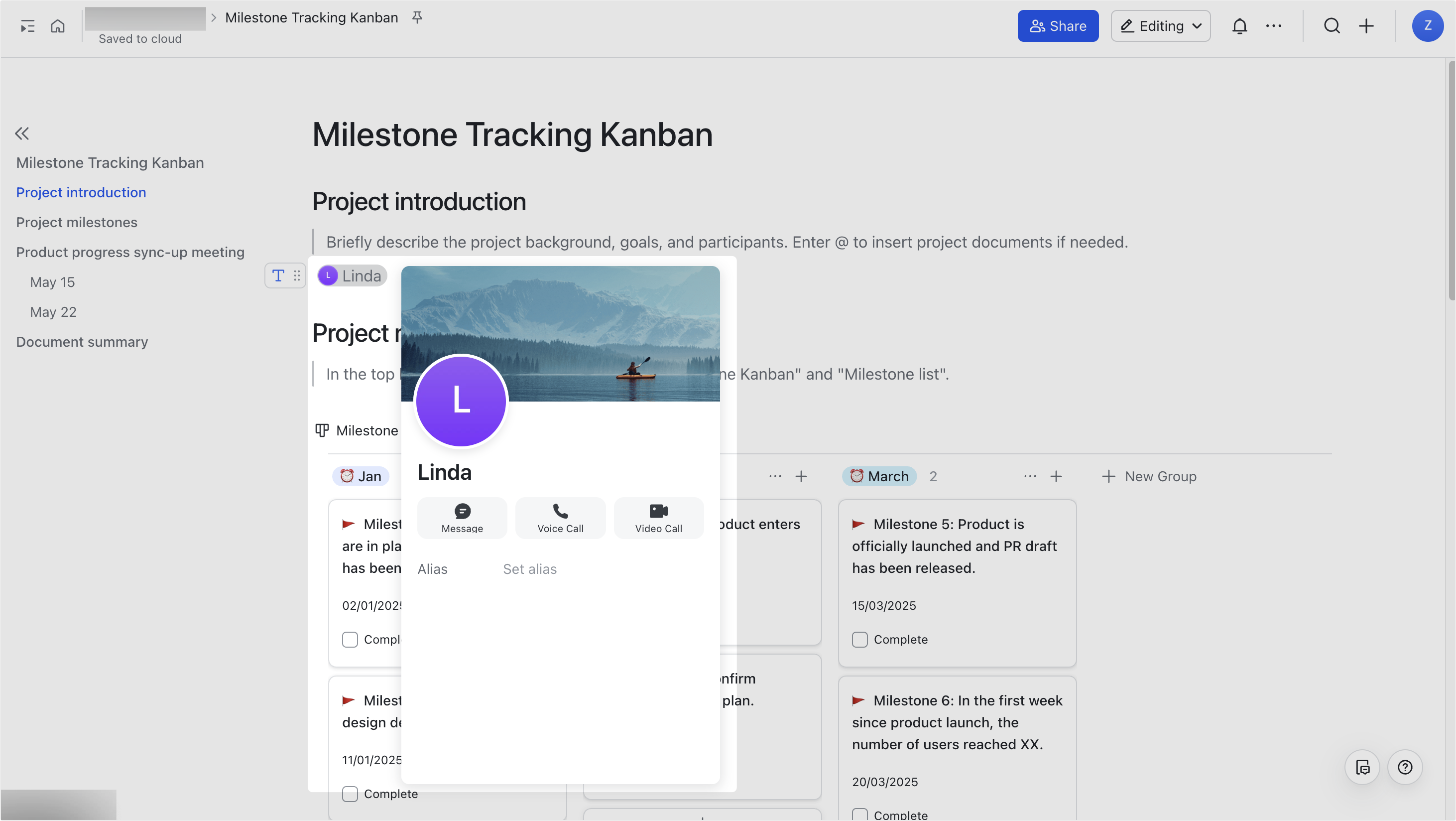Jump to May 15 in outline
The width and height of the screenshot is (1456, 821).
tap(52, 282)
